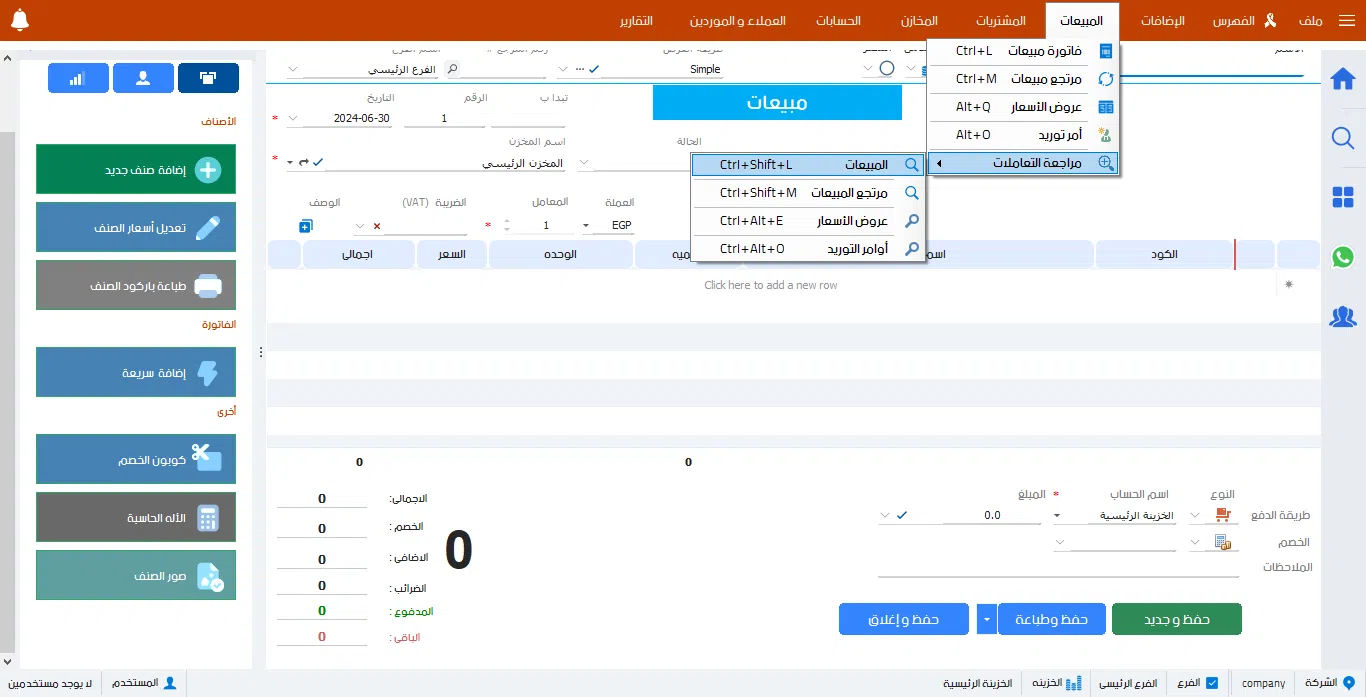Choose مرتجع مبيعات from sales menu
The height and width of the screenshot is (697, 1366).
click(1023, 79)
